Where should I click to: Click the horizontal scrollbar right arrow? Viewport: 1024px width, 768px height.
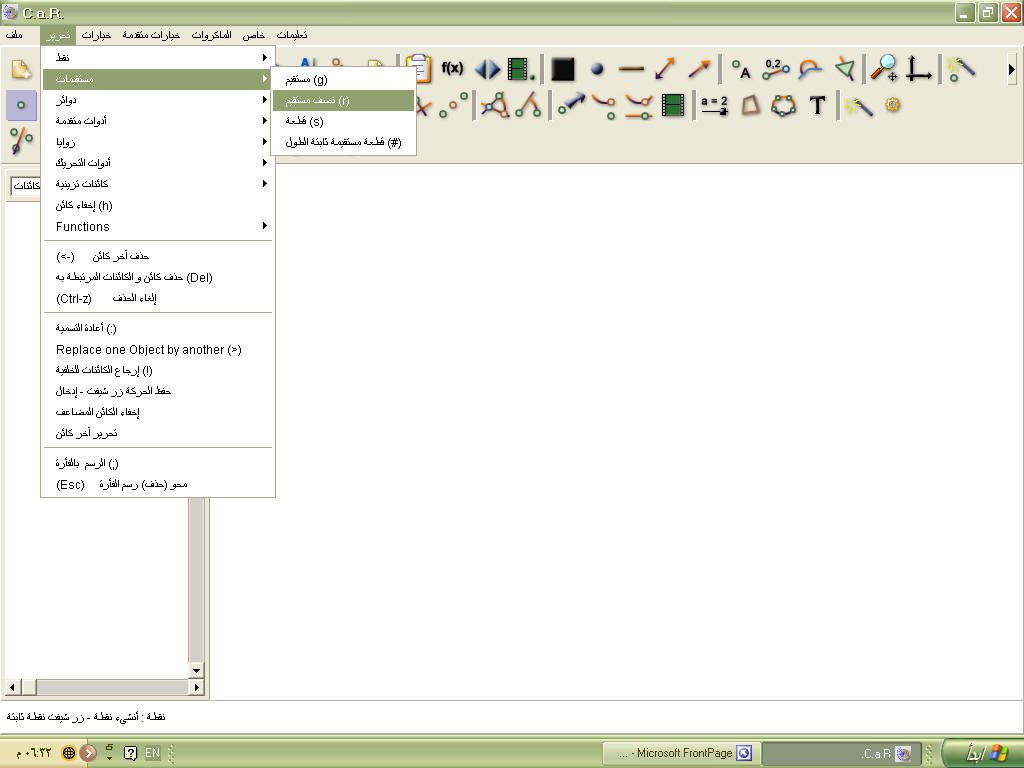coord(196,687)
